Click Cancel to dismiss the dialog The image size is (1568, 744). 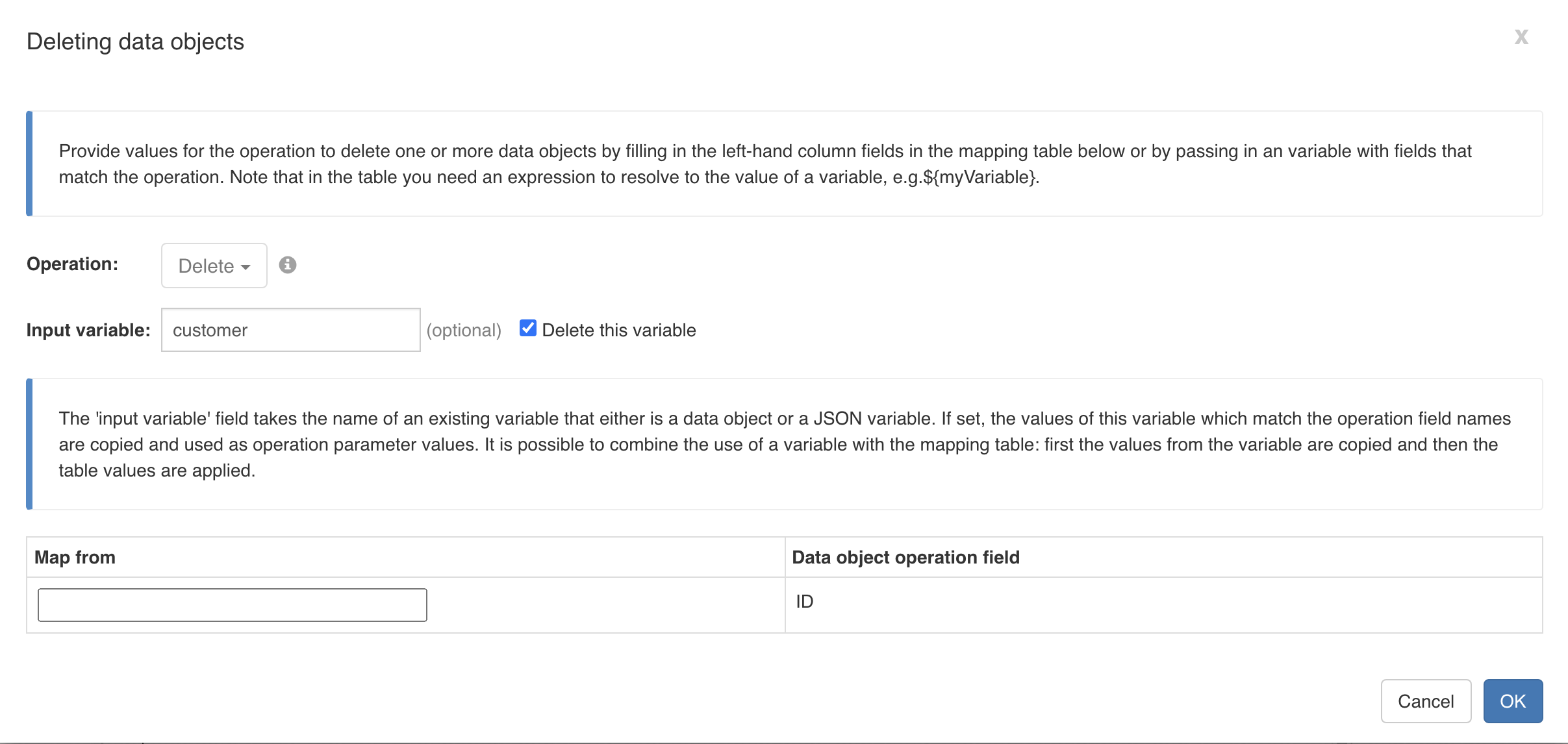tap(1426, 701)
